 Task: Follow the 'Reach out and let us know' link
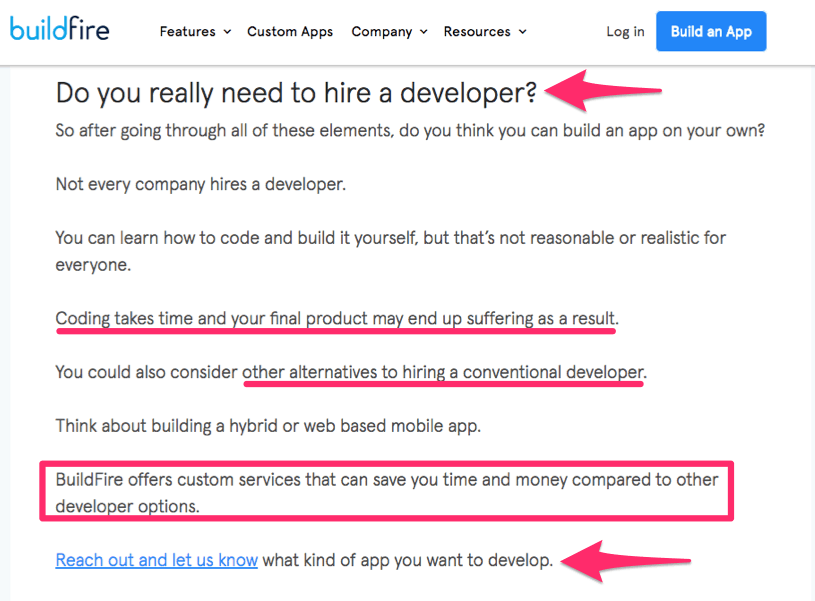click(x=157, y=560)
